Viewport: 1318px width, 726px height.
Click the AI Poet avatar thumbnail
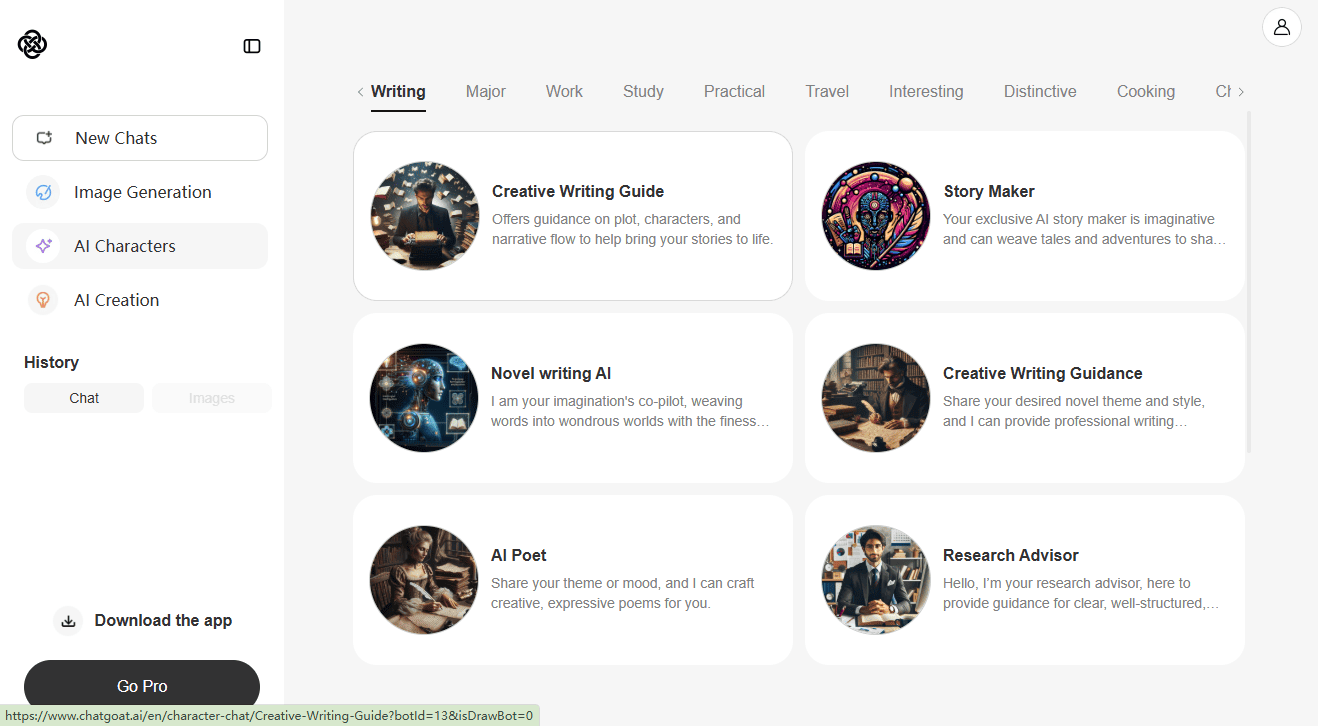click(x=424, y=580)
